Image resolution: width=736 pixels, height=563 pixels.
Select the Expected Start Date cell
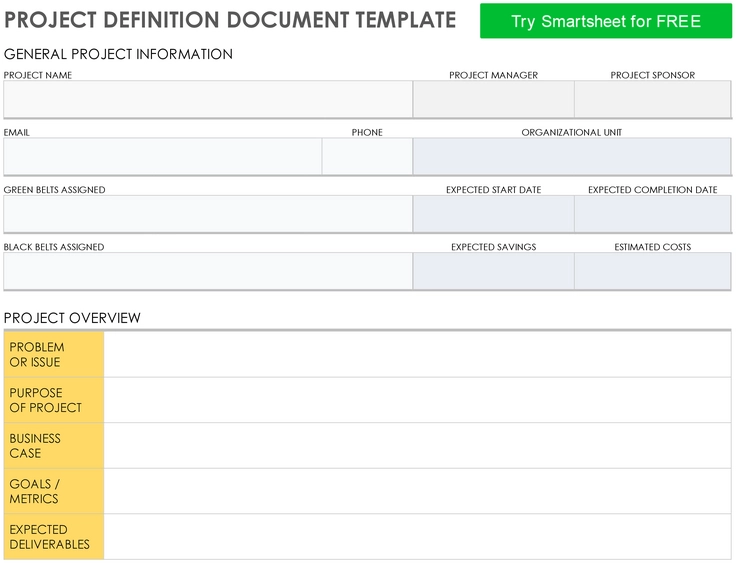(493, 214)
